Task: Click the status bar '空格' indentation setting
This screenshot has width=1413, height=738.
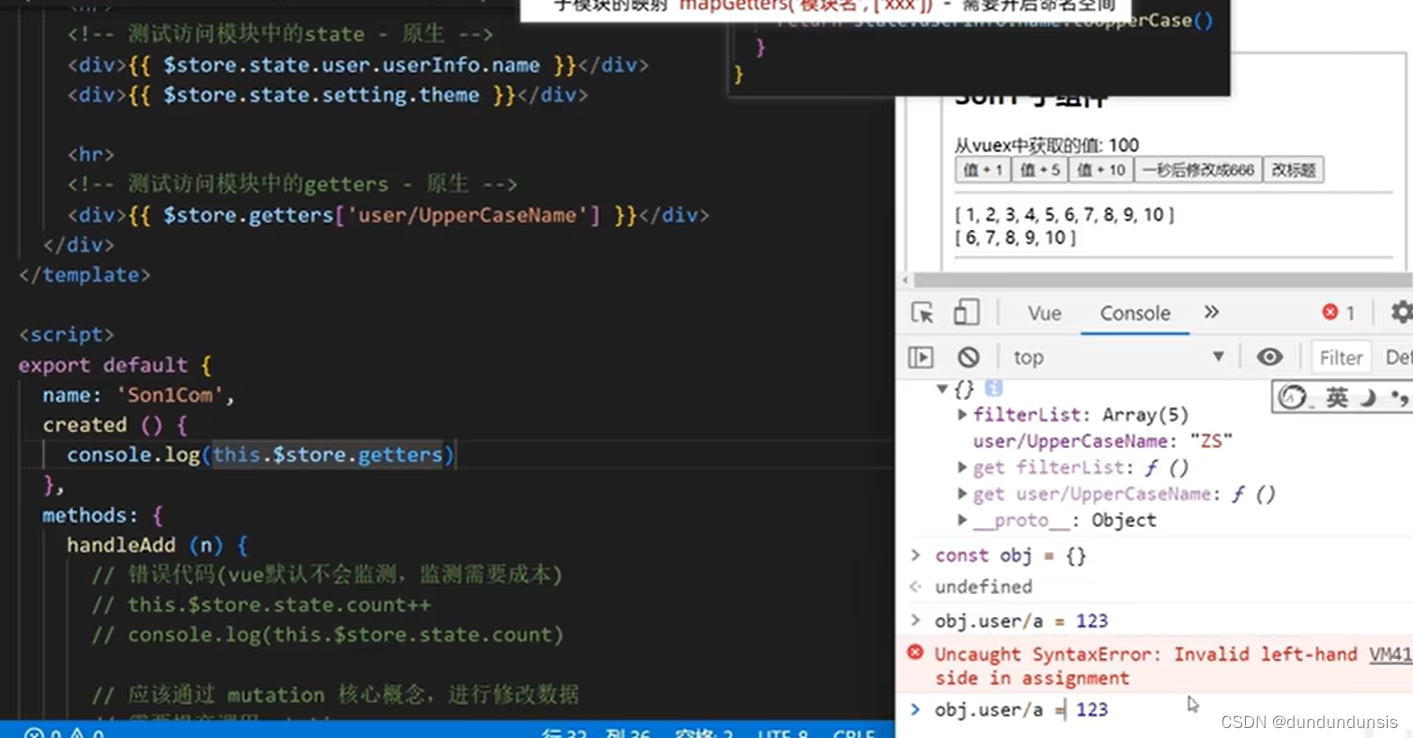Action: pos(706,732)
